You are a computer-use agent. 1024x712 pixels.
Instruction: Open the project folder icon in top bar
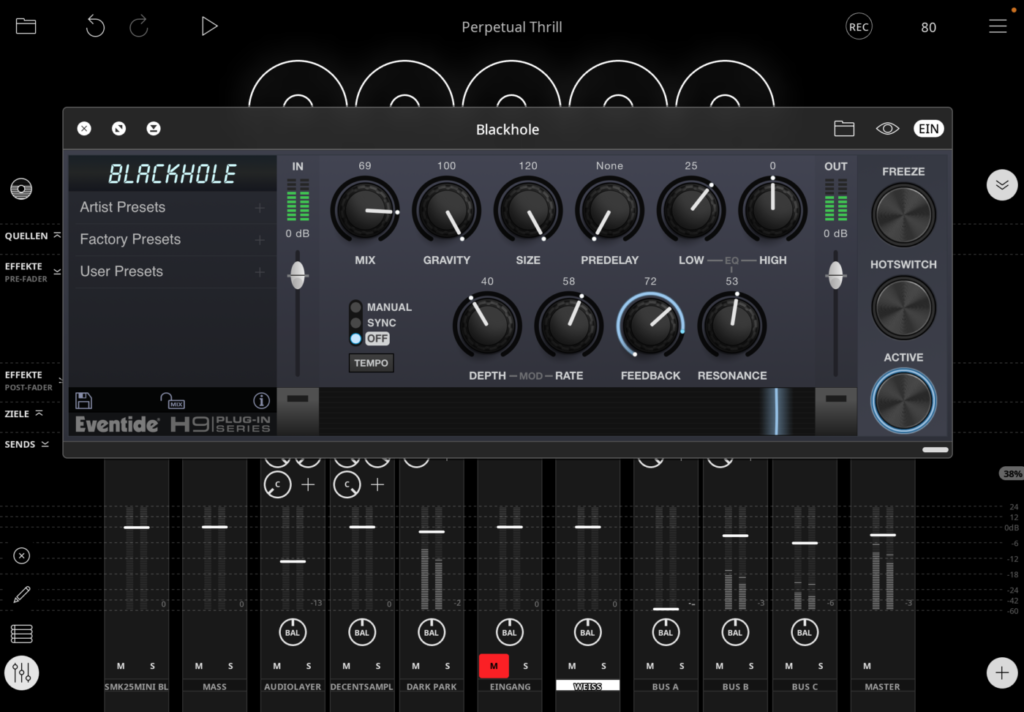coord(26,27)
